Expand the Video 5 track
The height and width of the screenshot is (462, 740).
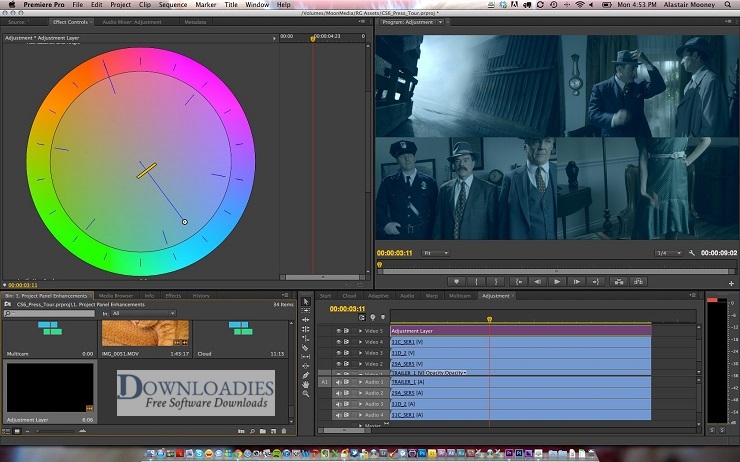click(x=360, y=331)
